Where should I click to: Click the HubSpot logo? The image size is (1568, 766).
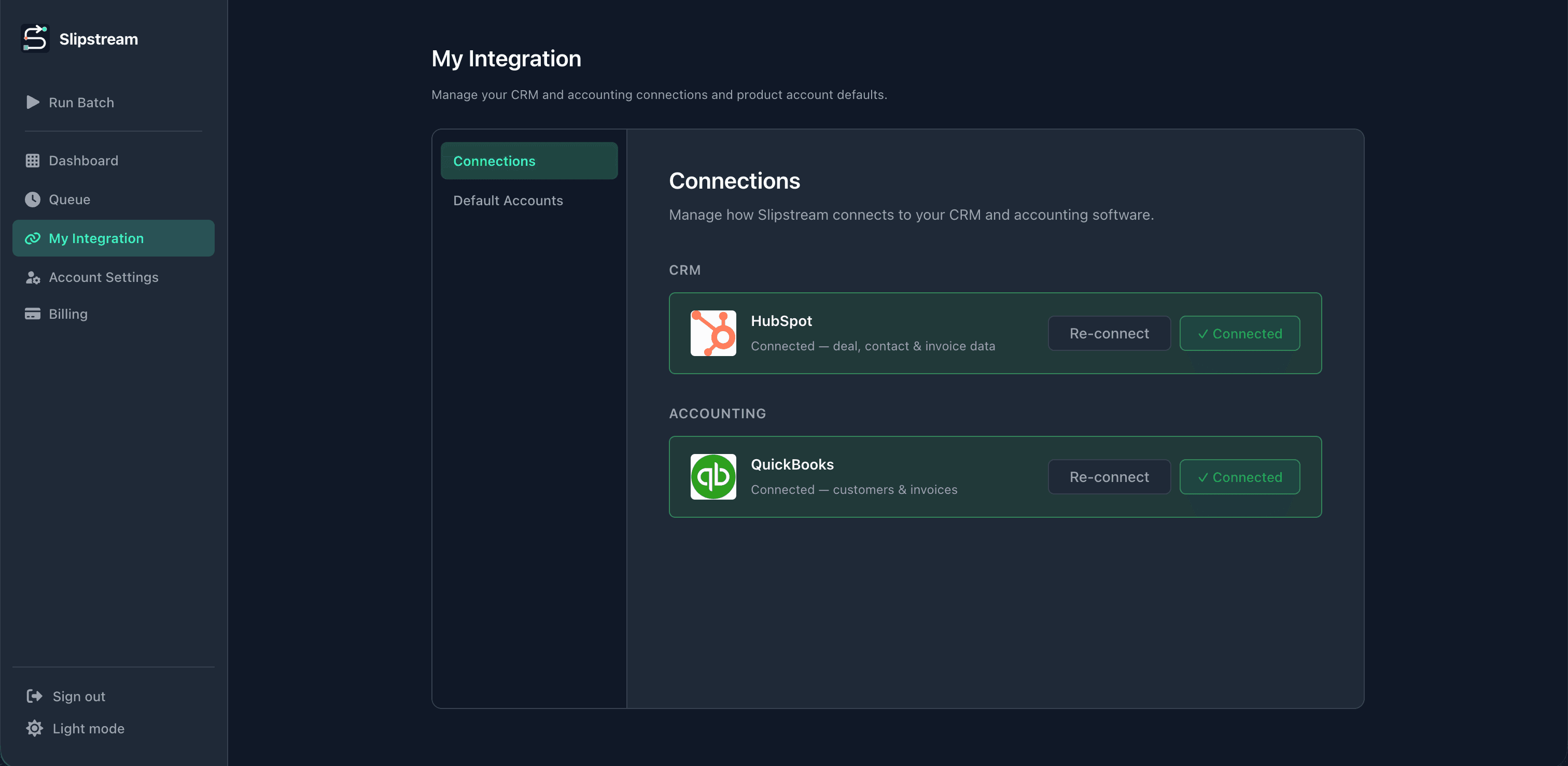click(x=713, y=333)
